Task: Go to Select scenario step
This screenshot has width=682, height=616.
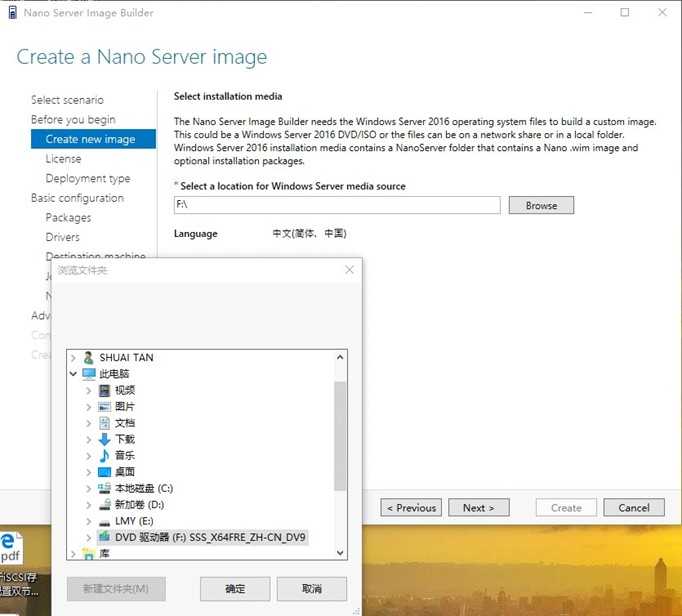Action: [x=67, y=100]
